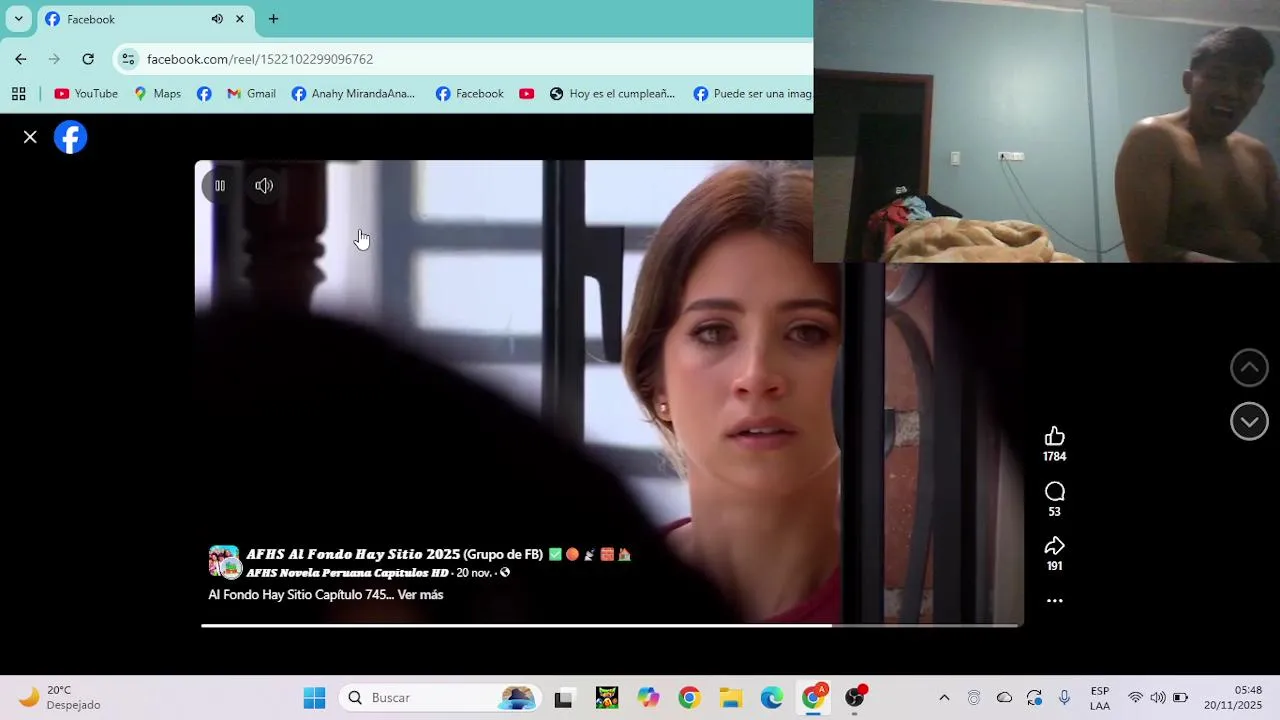
Task: Open Microsoft Edge from taskbar
Action: (772, 698)
